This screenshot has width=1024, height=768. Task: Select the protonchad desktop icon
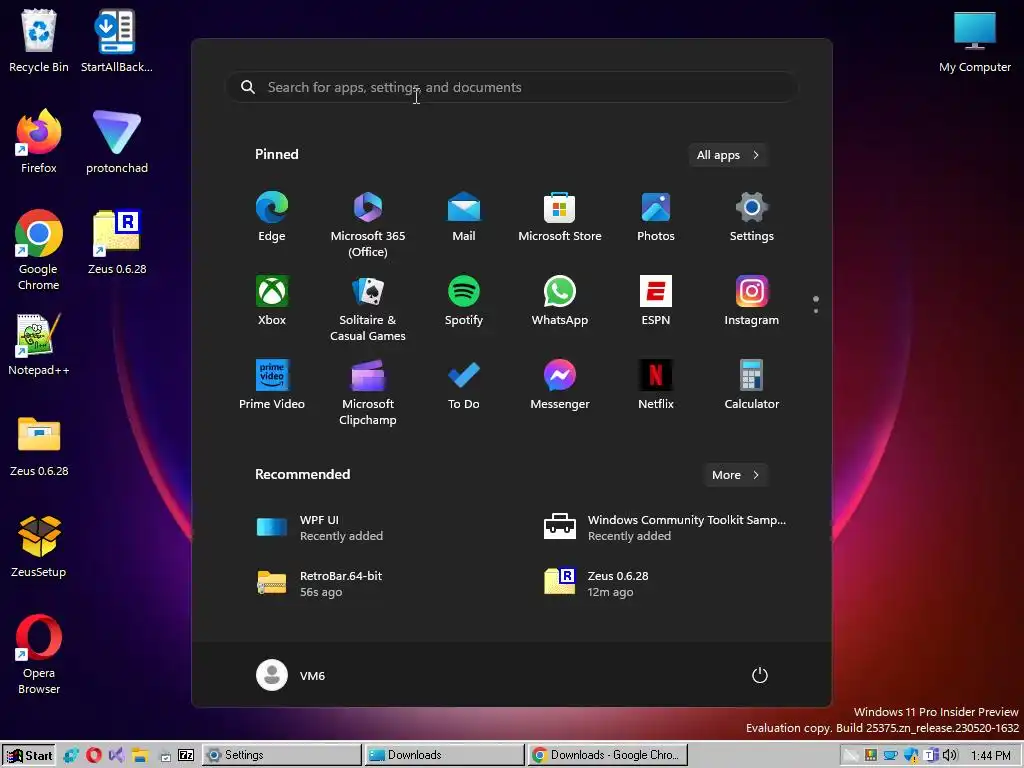[117, 142]
